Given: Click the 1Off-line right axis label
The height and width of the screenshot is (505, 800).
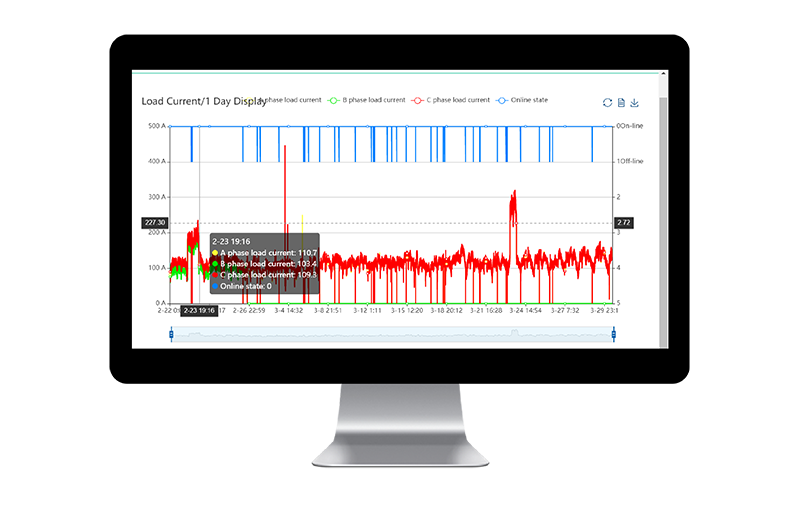Looking at the screenshot, I should [x=630, y=161].
